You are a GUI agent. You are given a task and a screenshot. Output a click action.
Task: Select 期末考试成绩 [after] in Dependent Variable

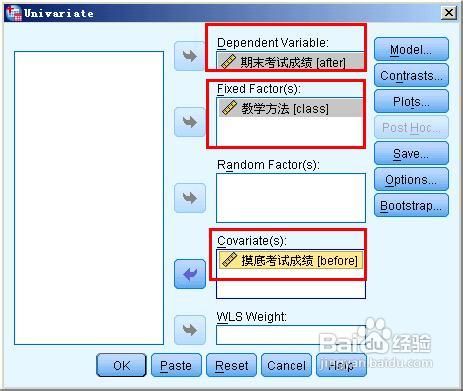(x=291, y=62)
